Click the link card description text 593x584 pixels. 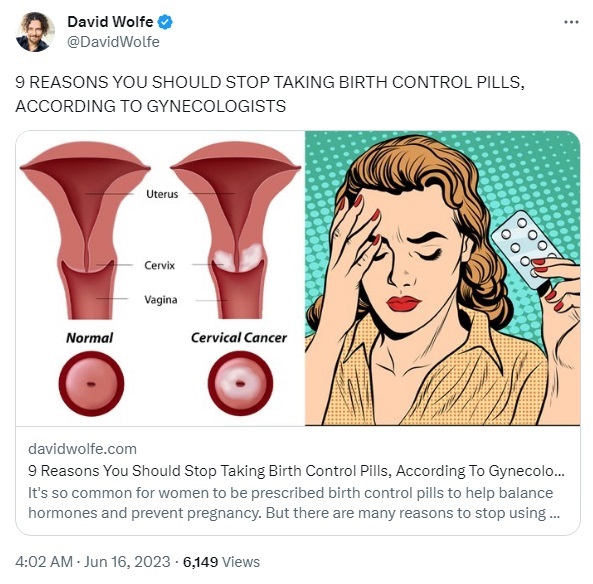pyautogui.click(x=294, y=503)
